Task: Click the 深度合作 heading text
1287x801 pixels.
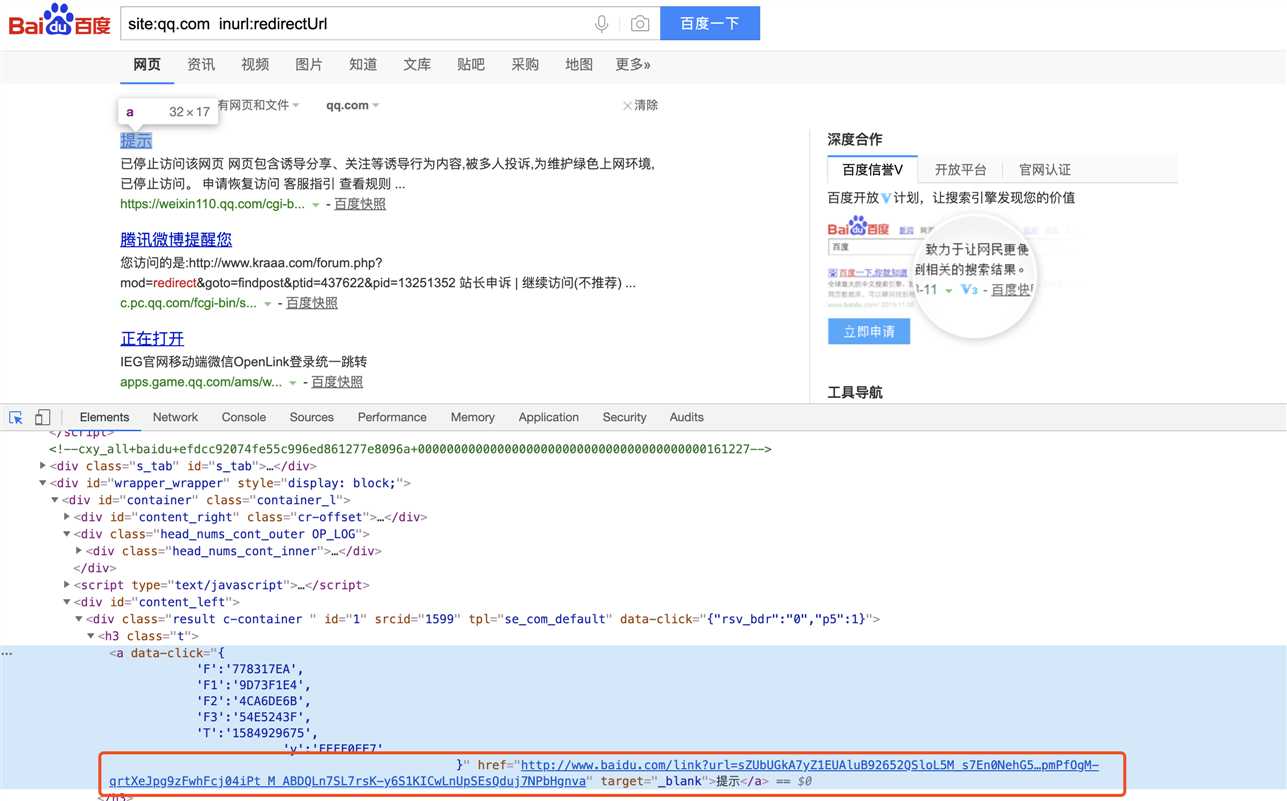Action: coord(855,139)
